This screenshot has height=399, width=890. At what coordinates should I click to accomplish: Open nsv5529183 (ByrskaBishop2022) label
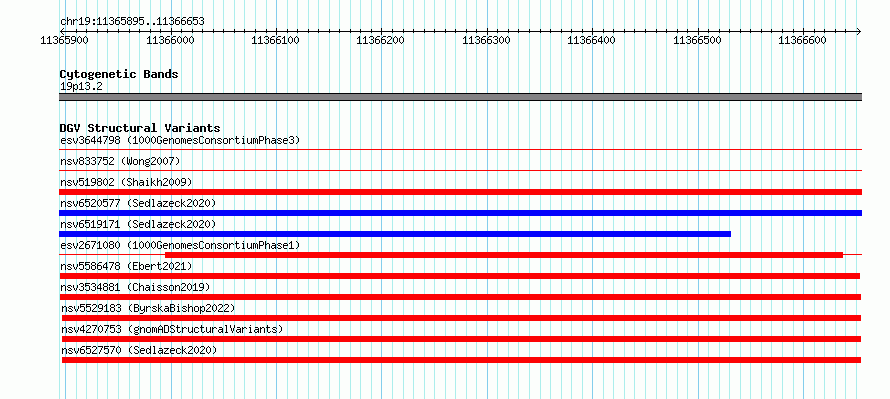[x=148, y=308]
